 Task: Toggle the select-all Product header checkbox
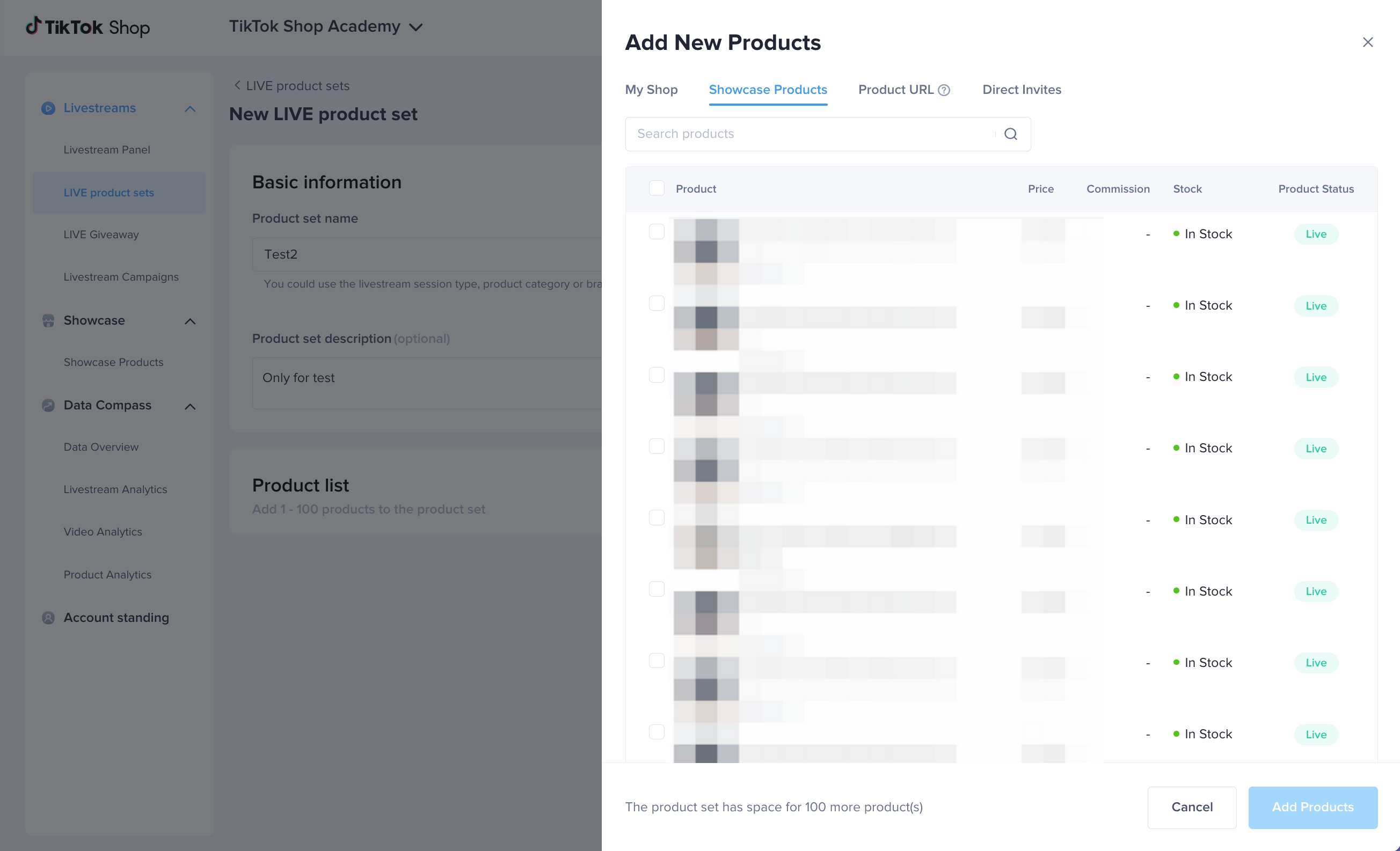click(656, 189)
